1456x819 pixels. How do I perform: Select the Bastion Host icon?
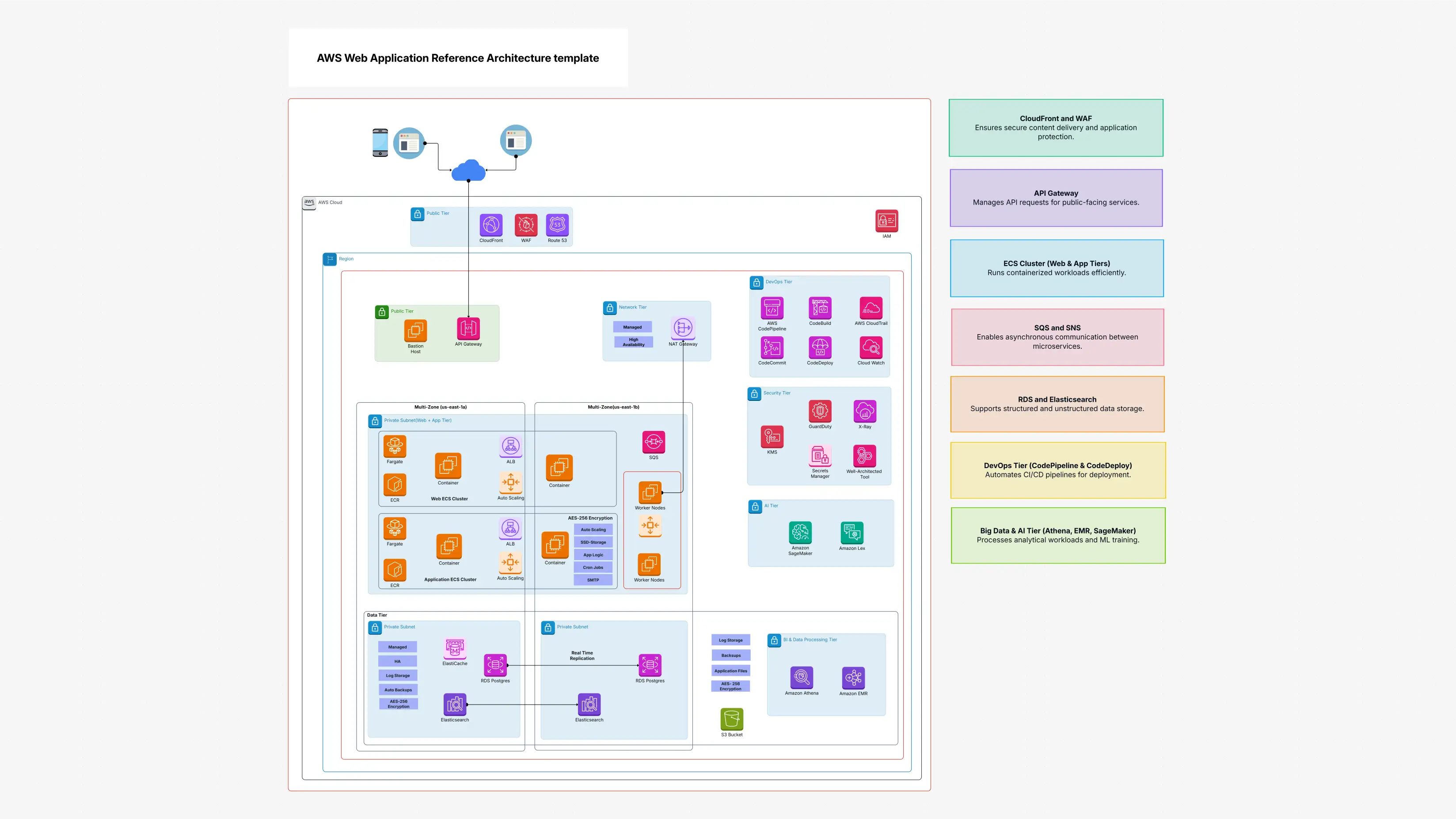point(415,331)
